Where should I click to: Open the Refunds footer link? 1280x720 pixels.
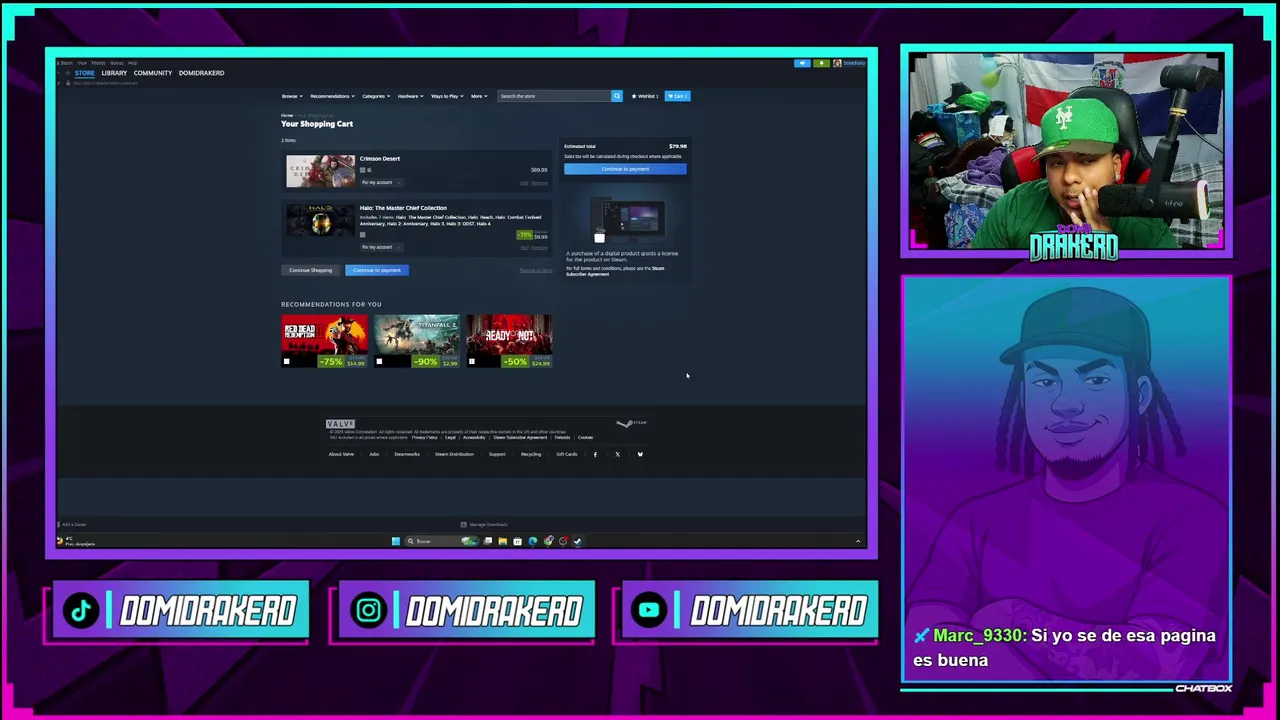563,437
